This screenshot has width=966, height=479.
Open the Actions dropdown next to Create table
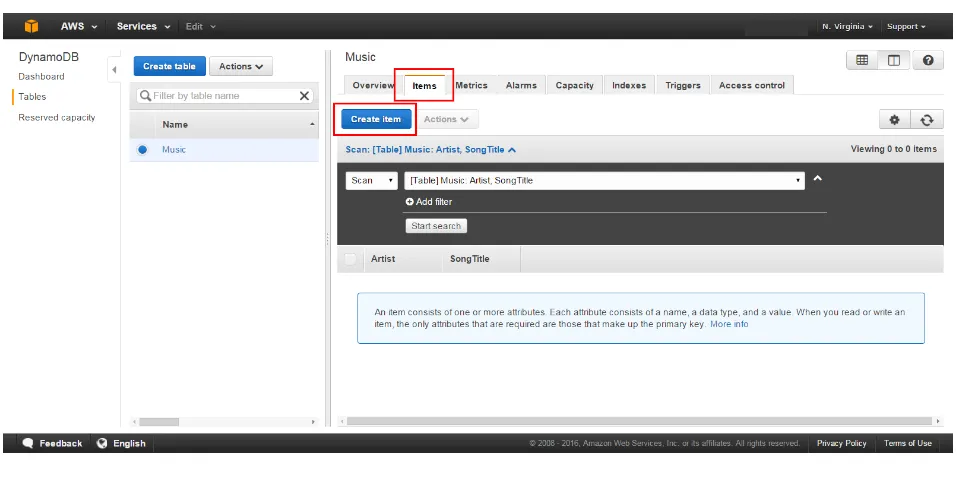point(241,66)
